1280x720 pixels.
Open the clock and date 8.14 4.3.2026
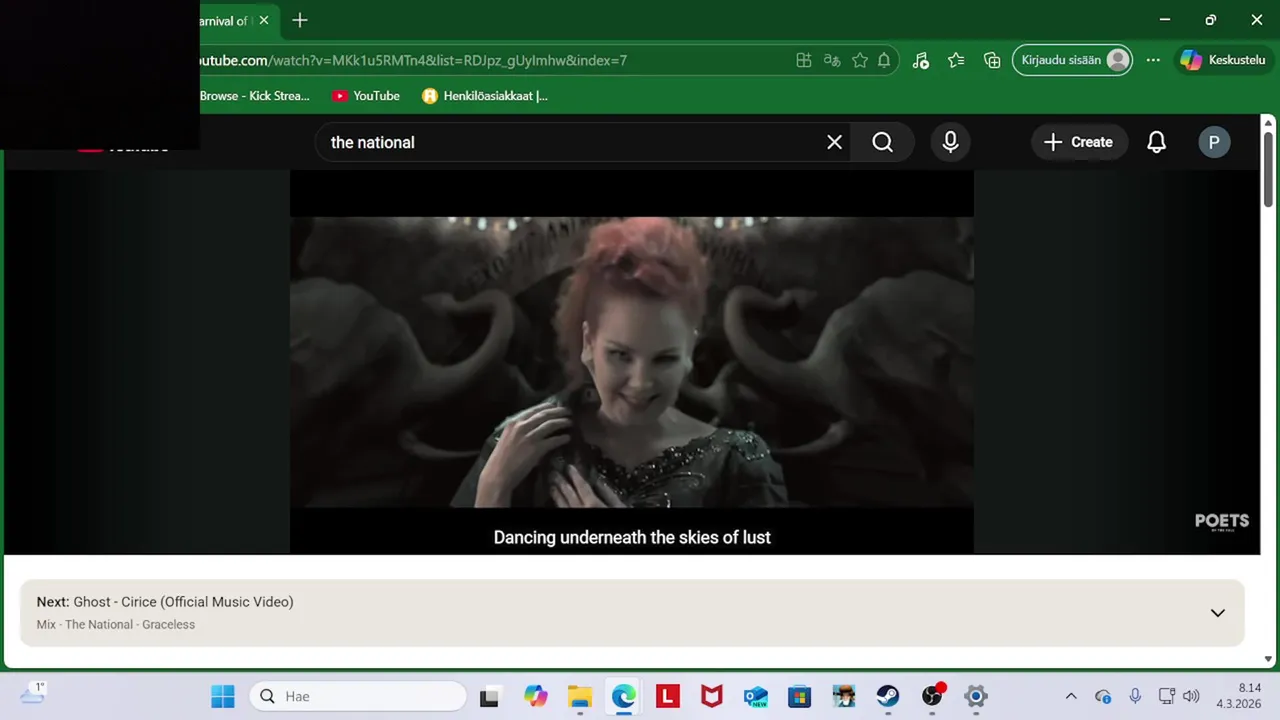(x=1238, y=696)
